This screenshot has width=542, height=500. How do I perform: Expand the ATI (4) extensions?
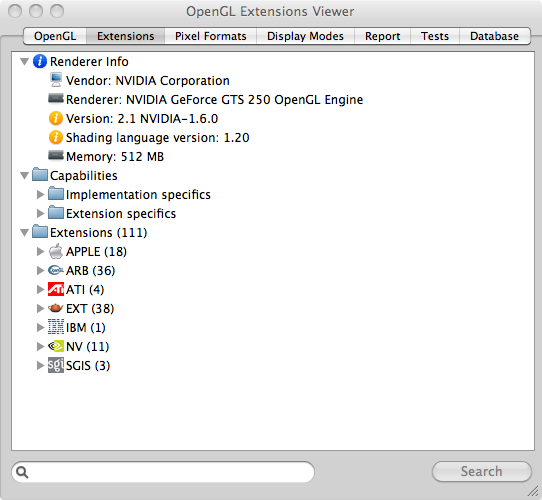coord(40,289)
